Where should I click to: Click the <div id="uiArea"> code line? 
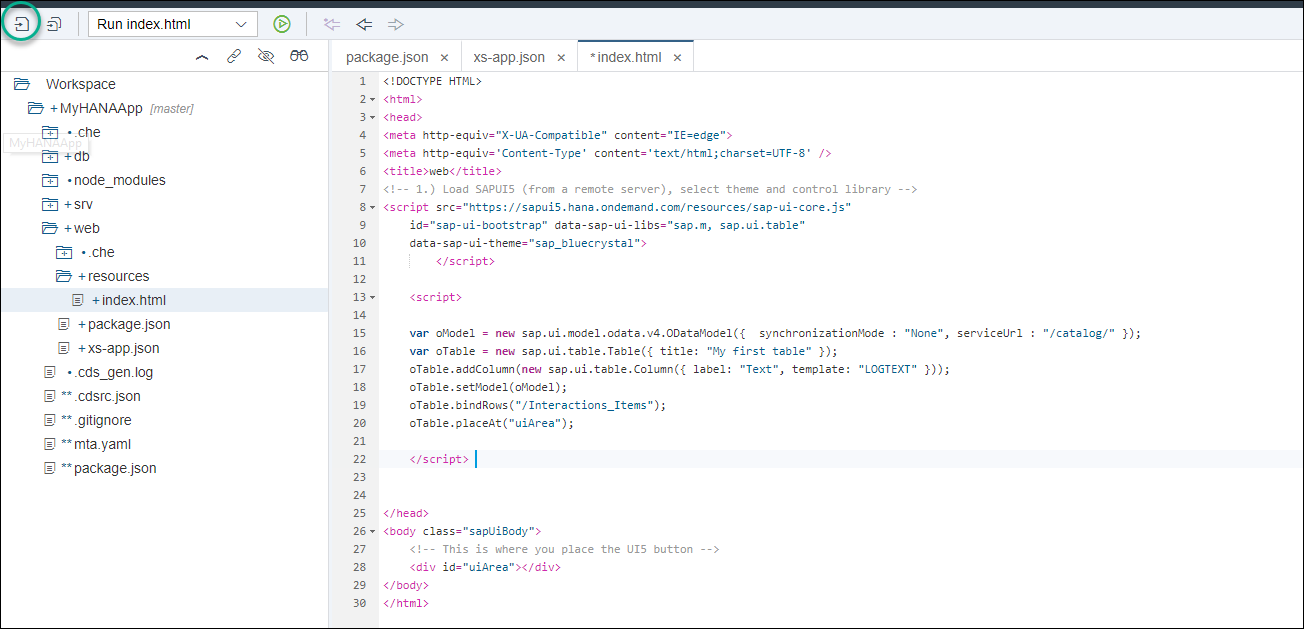485,567
